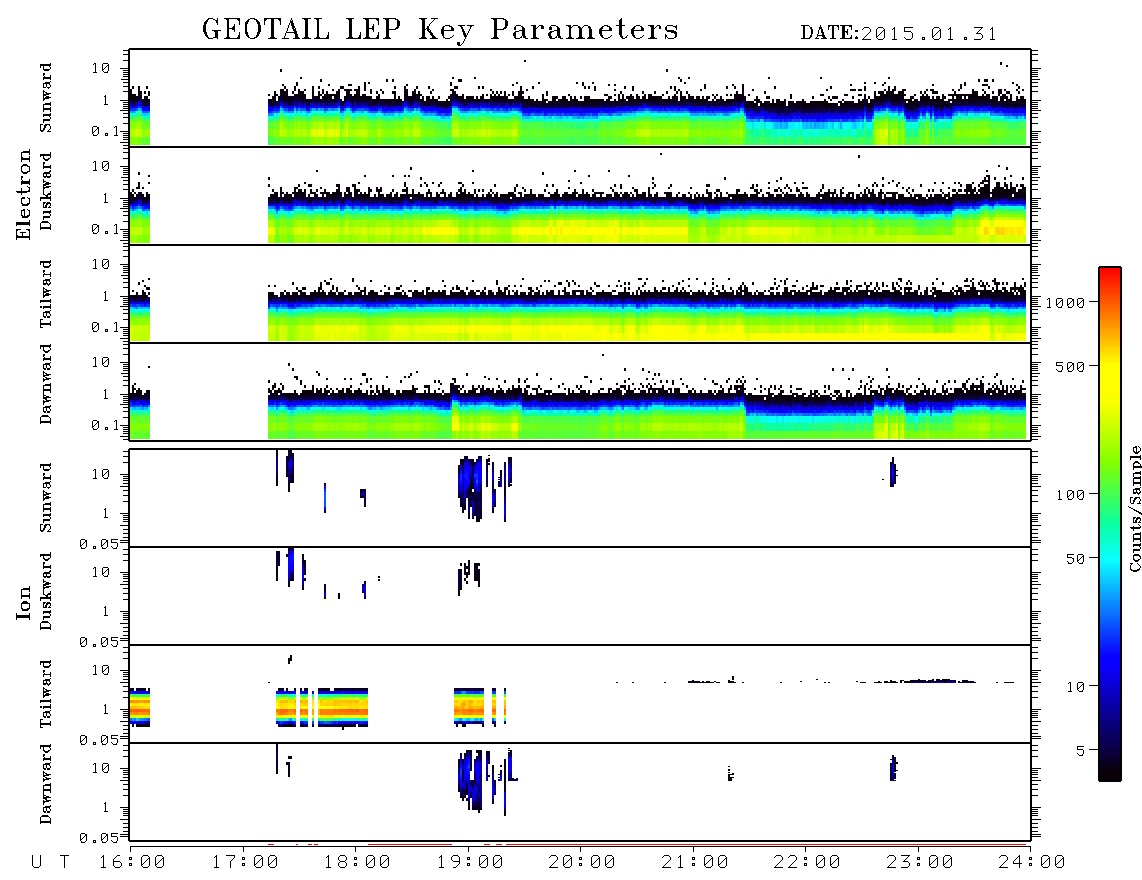
Task: Click the "1000" colorbar tick value
Action: [1066, 303]
